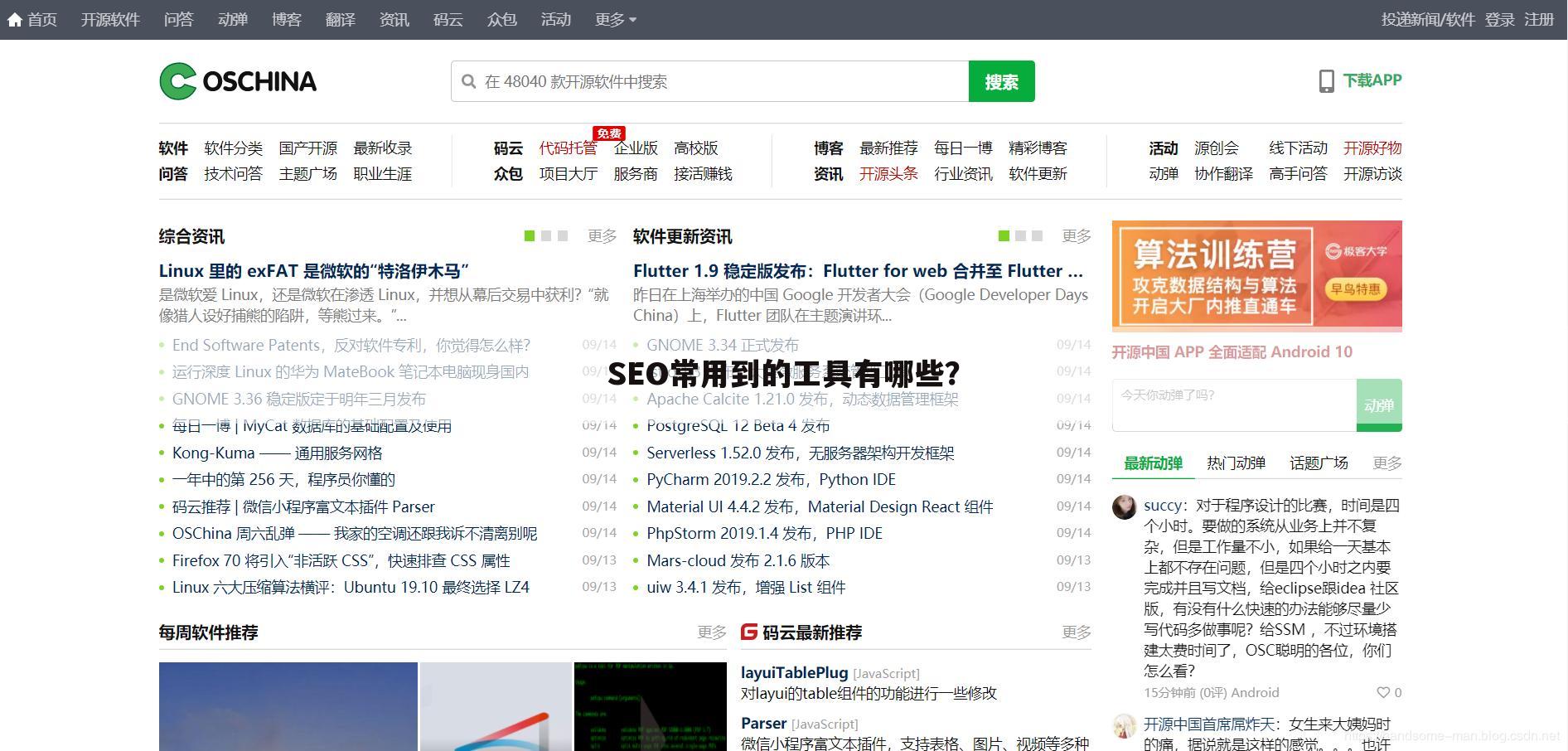The width and height of the screenshot is (1568, 751).
Task: Click 开源好物 under 活动 section
Action: pos(1372,148)
